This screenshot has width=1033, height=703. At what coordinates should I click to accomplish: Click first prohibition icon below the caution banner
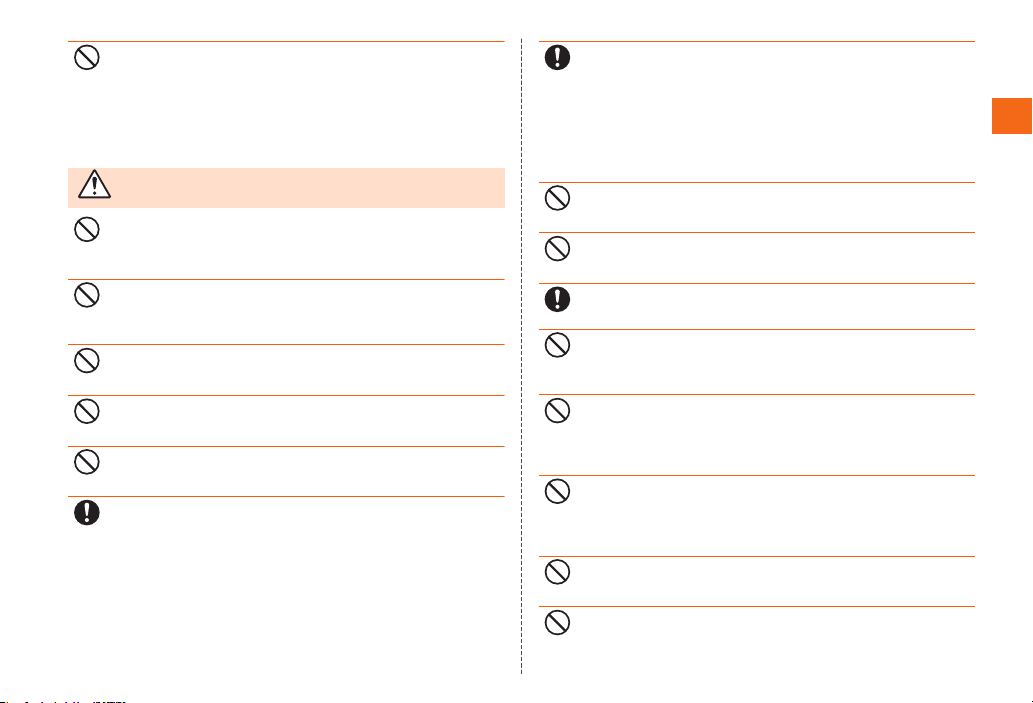click(86, 229)
